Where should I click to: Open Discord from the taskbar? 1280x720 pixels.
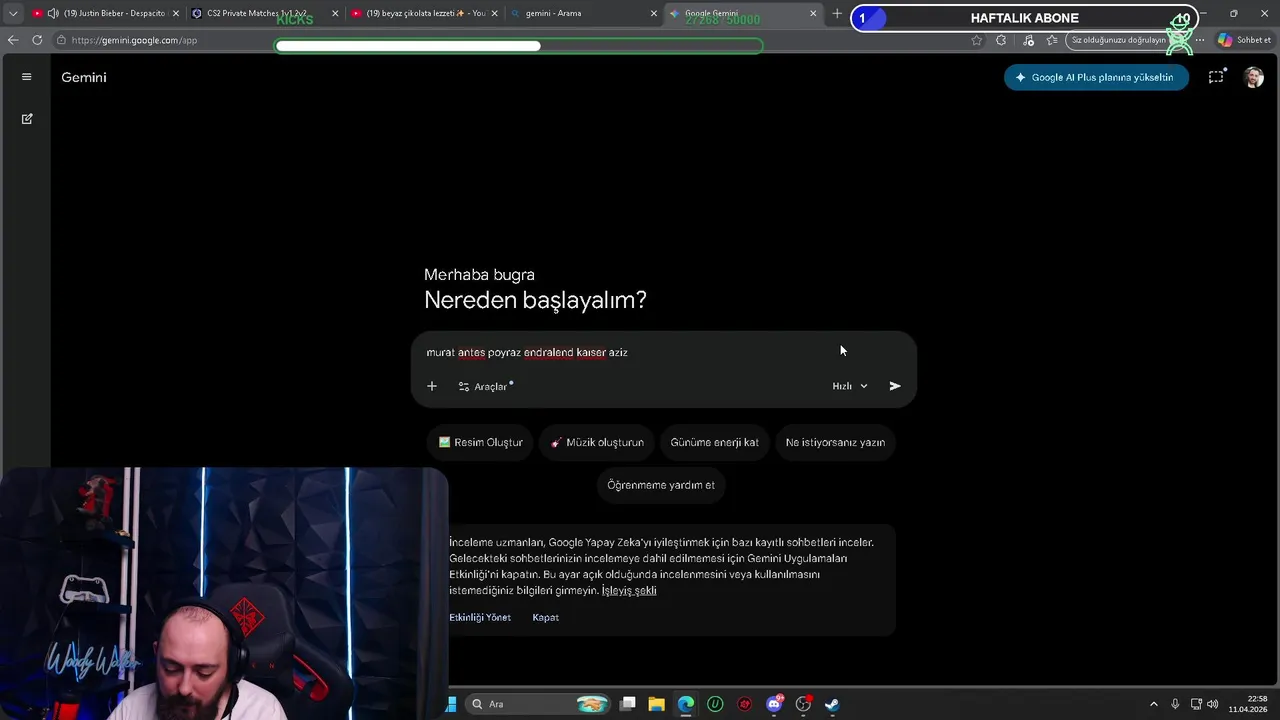point(774,704)
